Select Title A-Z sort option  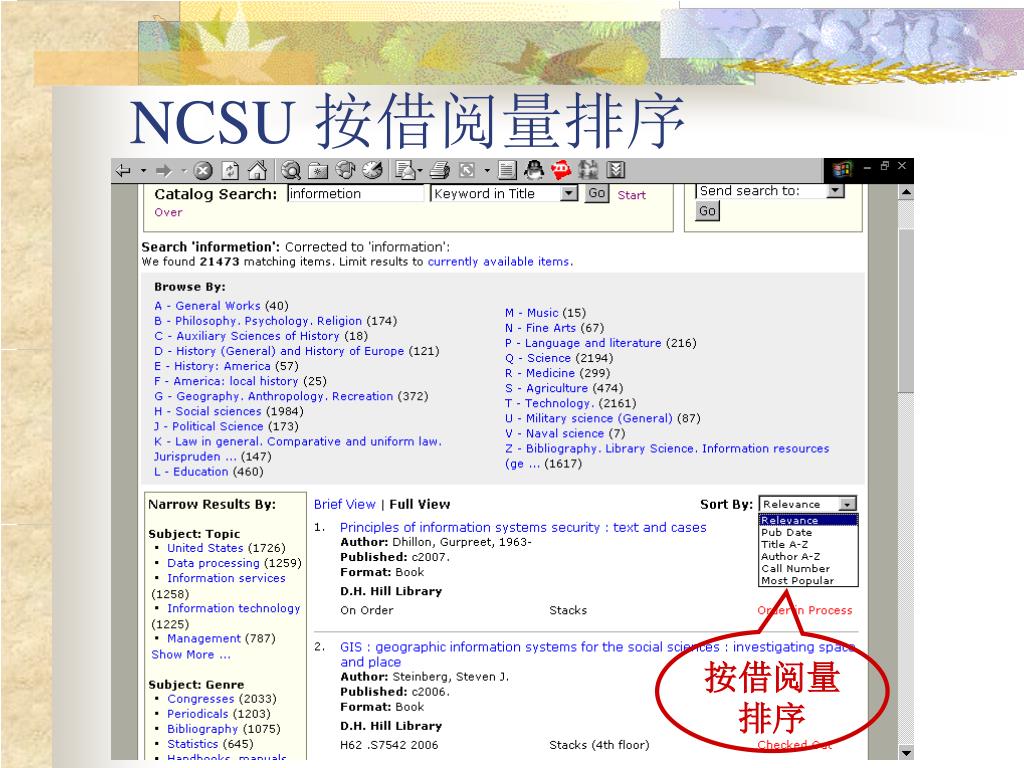tap(784, 544)
